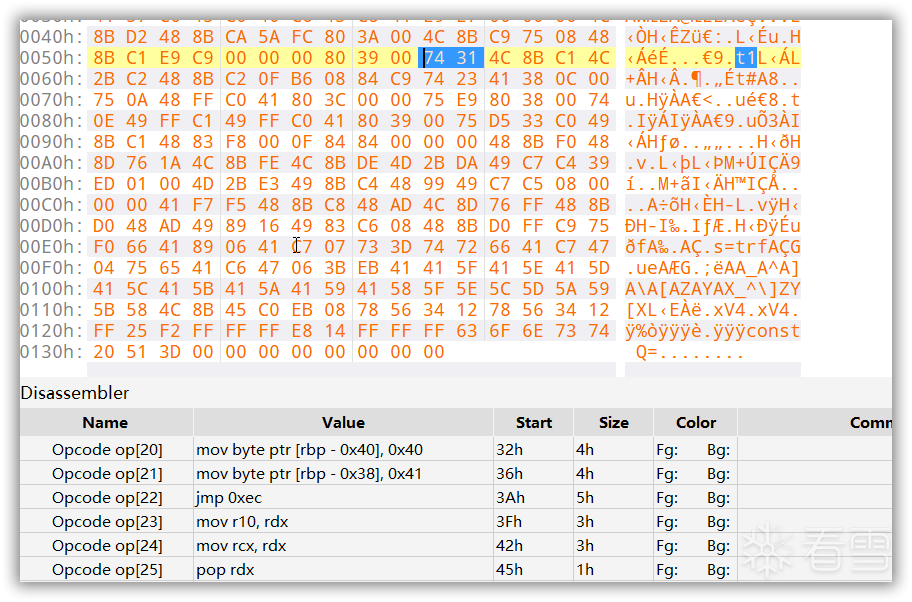912x602 pixels.
Task: Click the 1h size cell of op[25]
Action: tap(584, 570)
